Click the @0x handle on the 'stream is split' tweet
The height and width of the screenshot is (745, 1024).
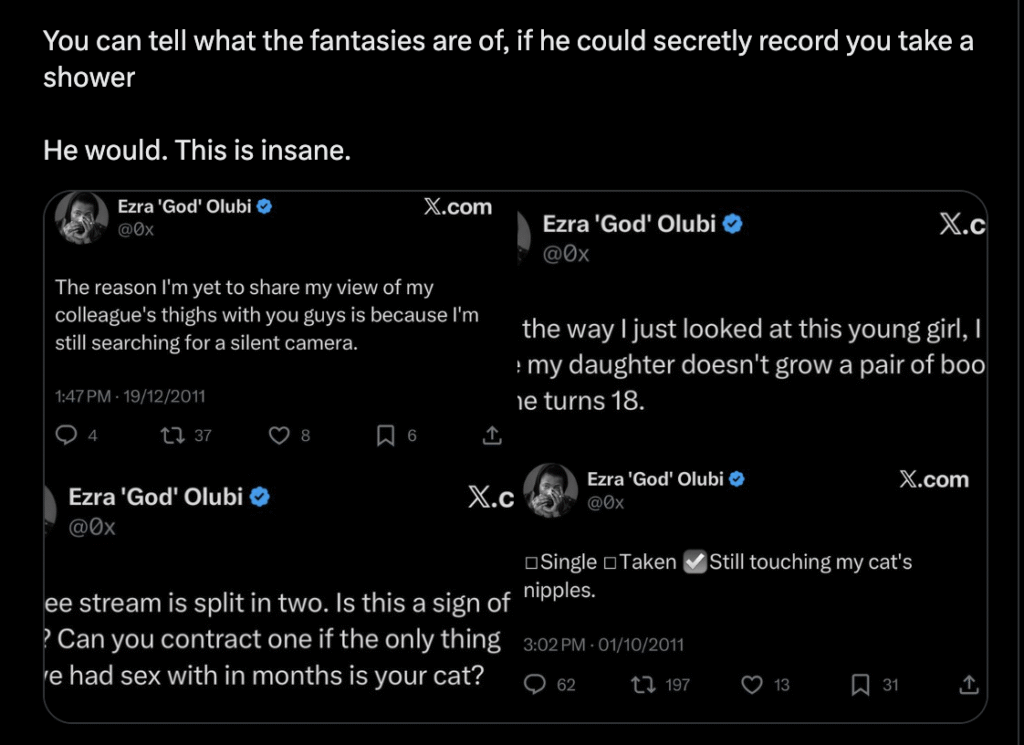point(91,527)
